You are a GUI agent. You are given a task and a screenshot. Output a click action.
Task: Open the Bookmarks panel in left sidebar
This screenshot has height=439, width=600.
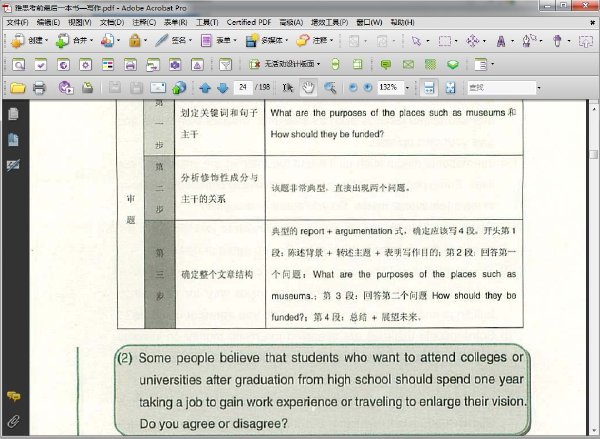13,140
